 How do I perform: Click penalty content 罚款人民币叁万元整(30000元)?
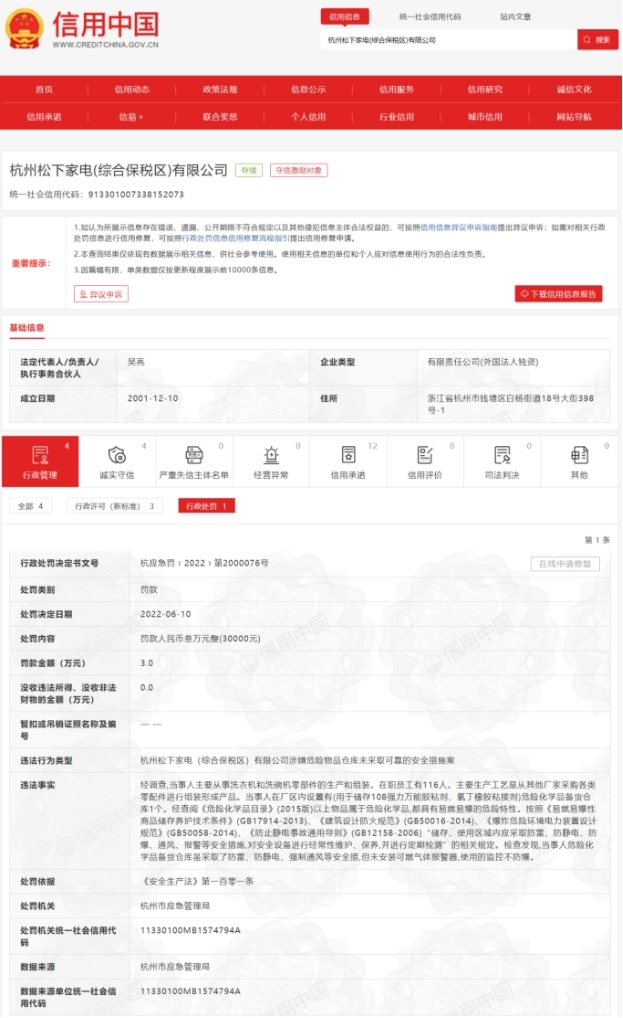(201, 638)
